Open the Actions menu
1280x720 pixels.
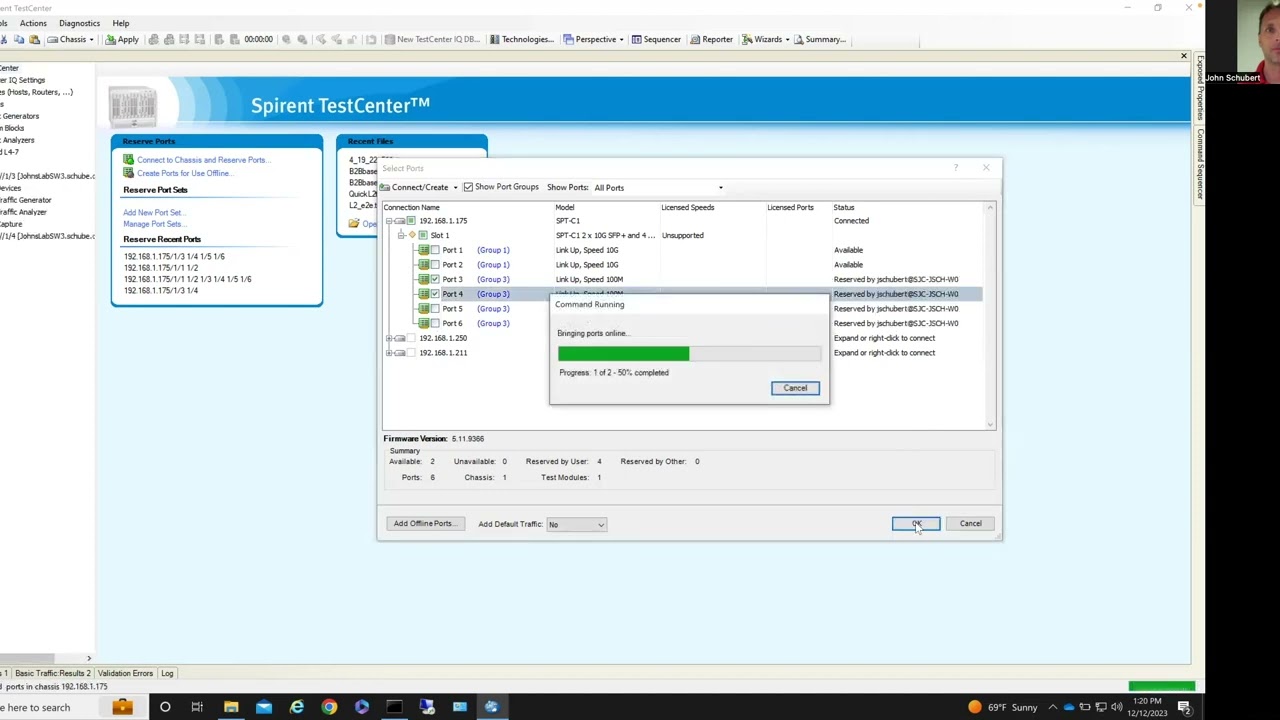tap(33, 23)
